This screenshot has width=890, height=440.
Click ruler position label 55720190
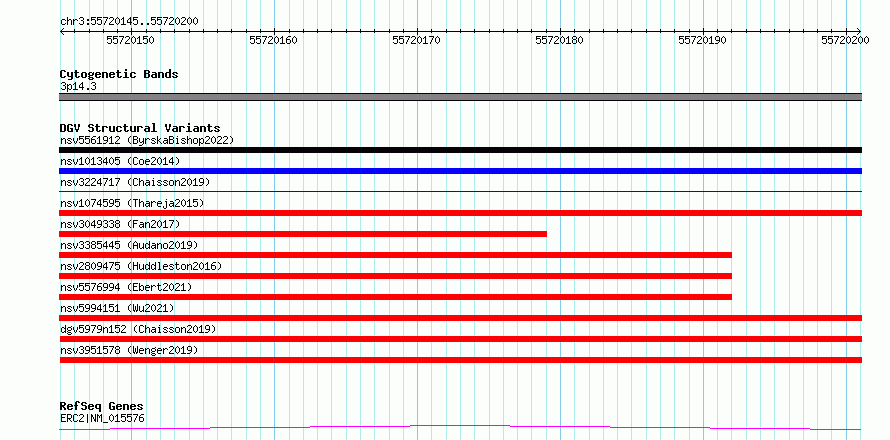(702, 40)
